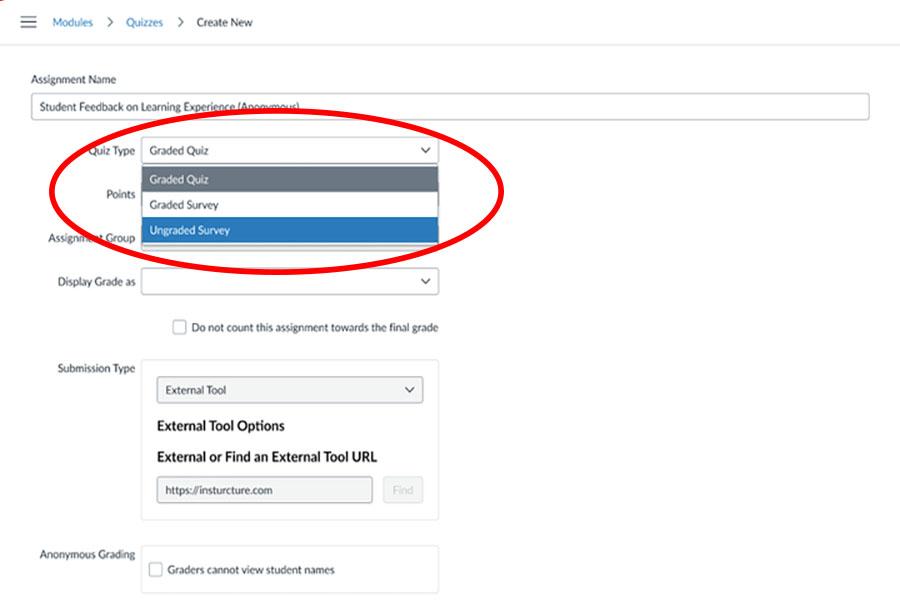This screenshot has height=600, width=900.
Task: Expand the Display Grade as dropdown
Action: [x=289, y=282]
